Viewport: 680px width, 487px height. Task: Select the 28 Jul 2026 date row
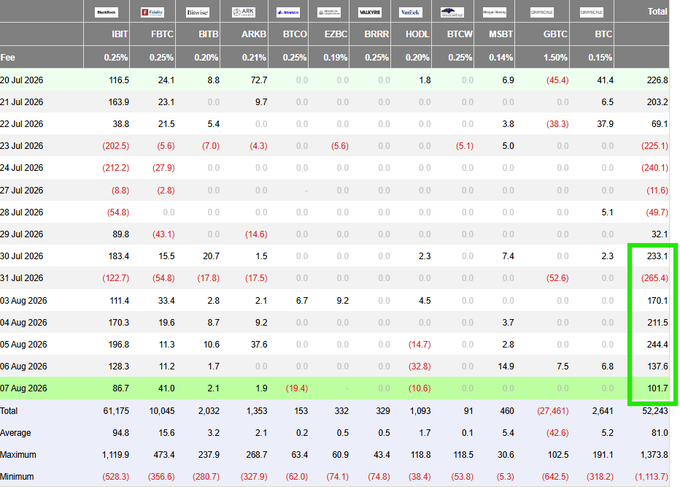[x=334, y=212]
